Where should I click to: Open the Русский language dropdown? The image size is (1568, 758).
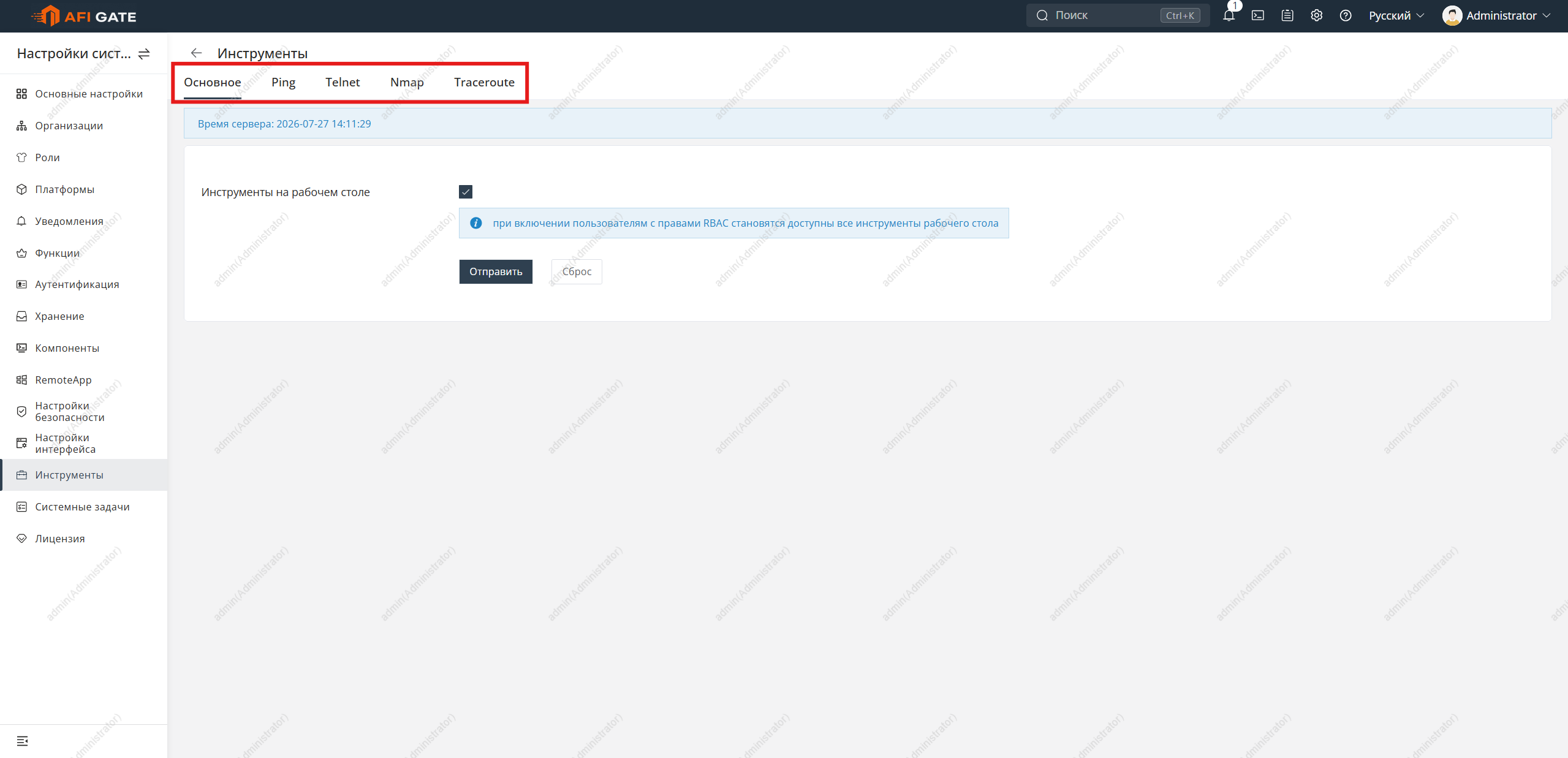pos(1396,15)
